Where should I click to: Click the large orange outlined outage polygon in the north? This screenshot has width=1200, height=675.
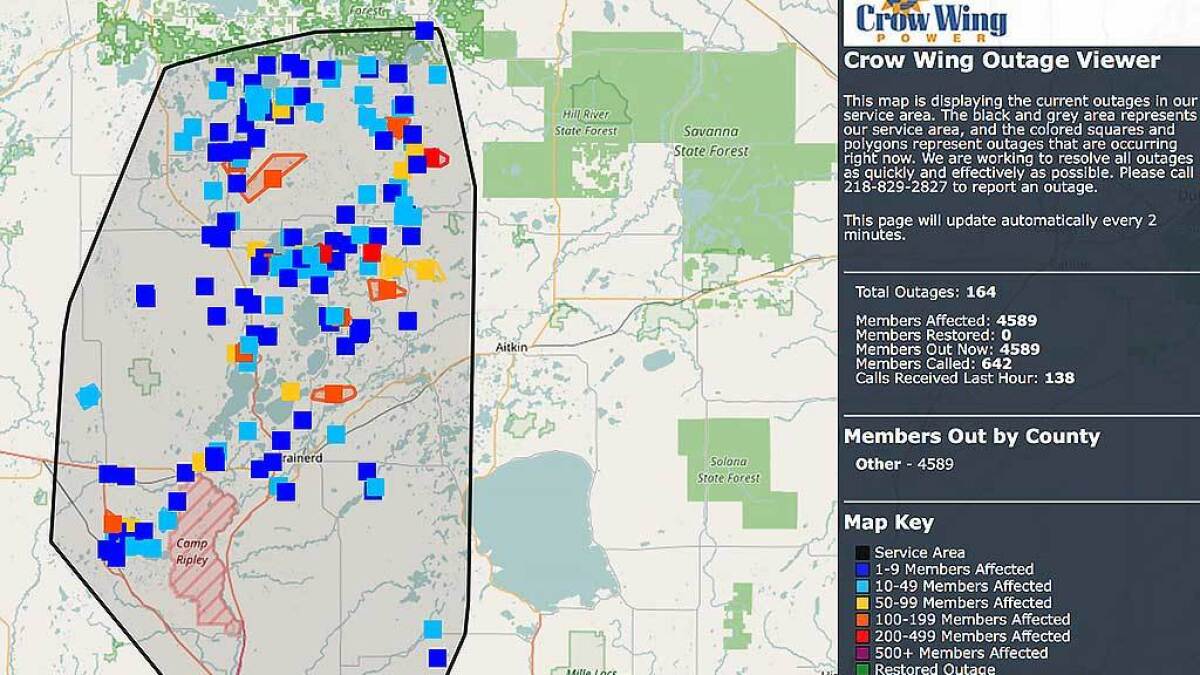click(x=273, y=174)
